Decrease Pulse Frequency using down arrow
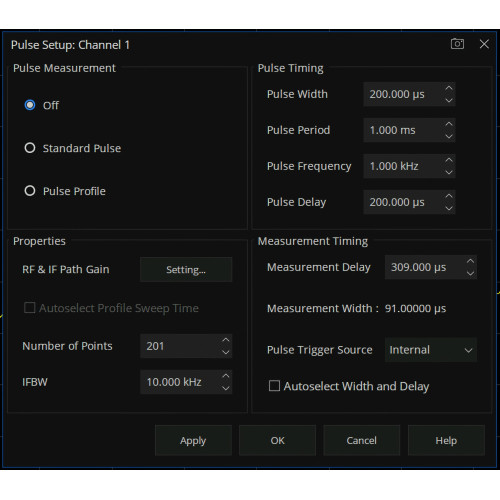This screenshot has height=500, width=500. pyautogui.click(x=449, y=172)
